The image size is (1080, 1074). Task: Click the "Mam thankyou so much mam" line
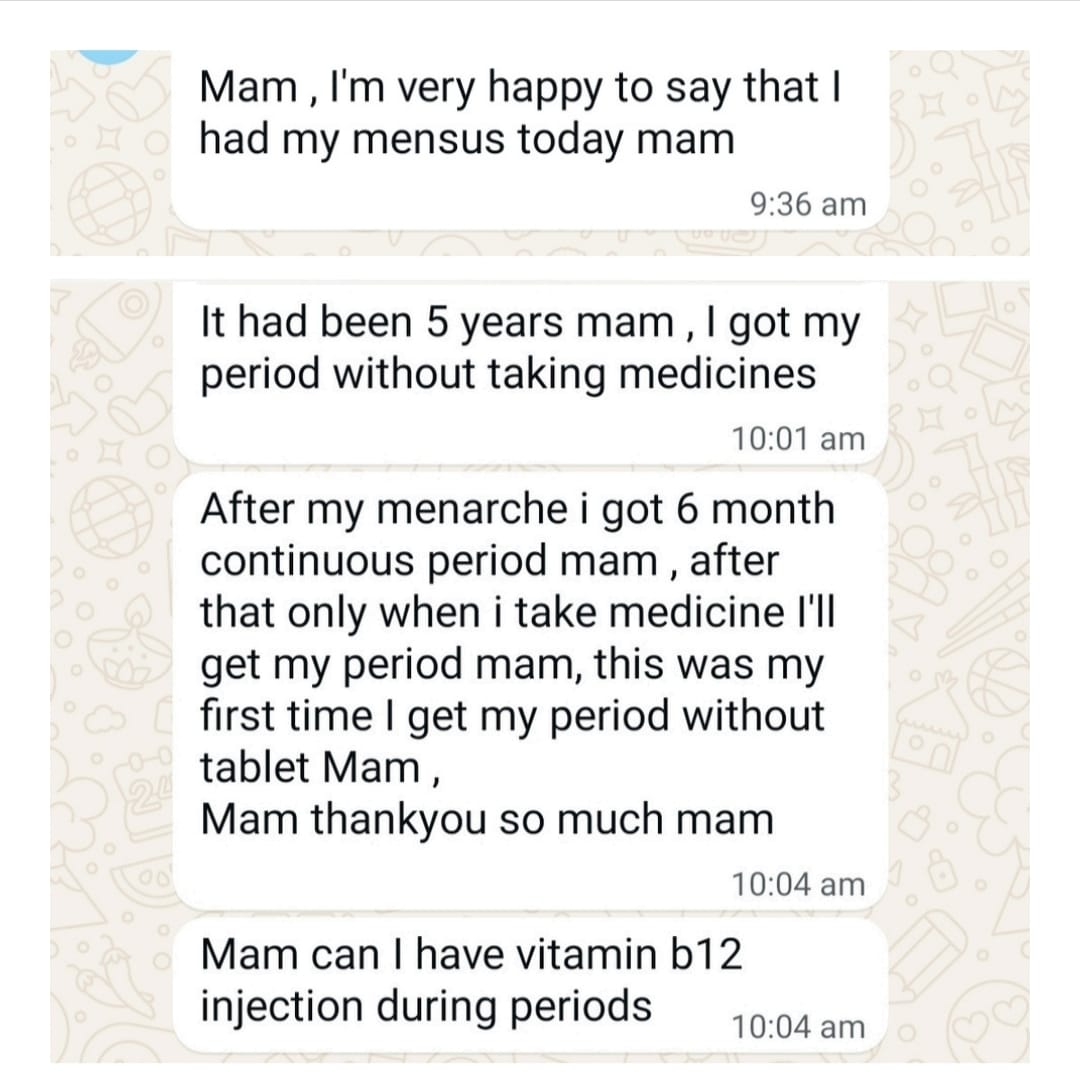click(x=486, y=820)
